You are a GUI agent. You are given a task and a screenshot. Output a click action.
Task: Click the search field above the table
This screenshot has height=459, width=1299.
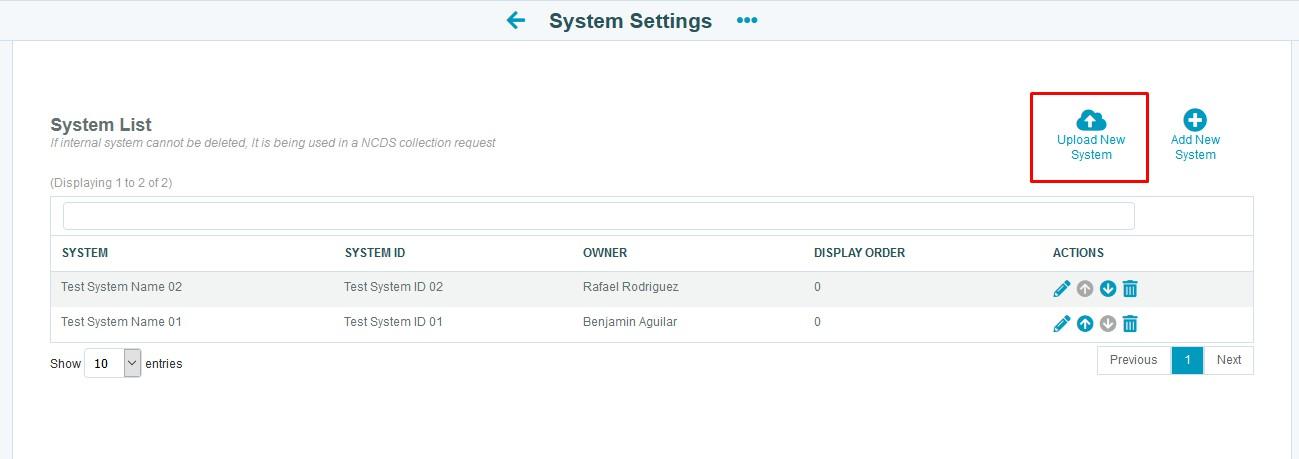point(598,216)
